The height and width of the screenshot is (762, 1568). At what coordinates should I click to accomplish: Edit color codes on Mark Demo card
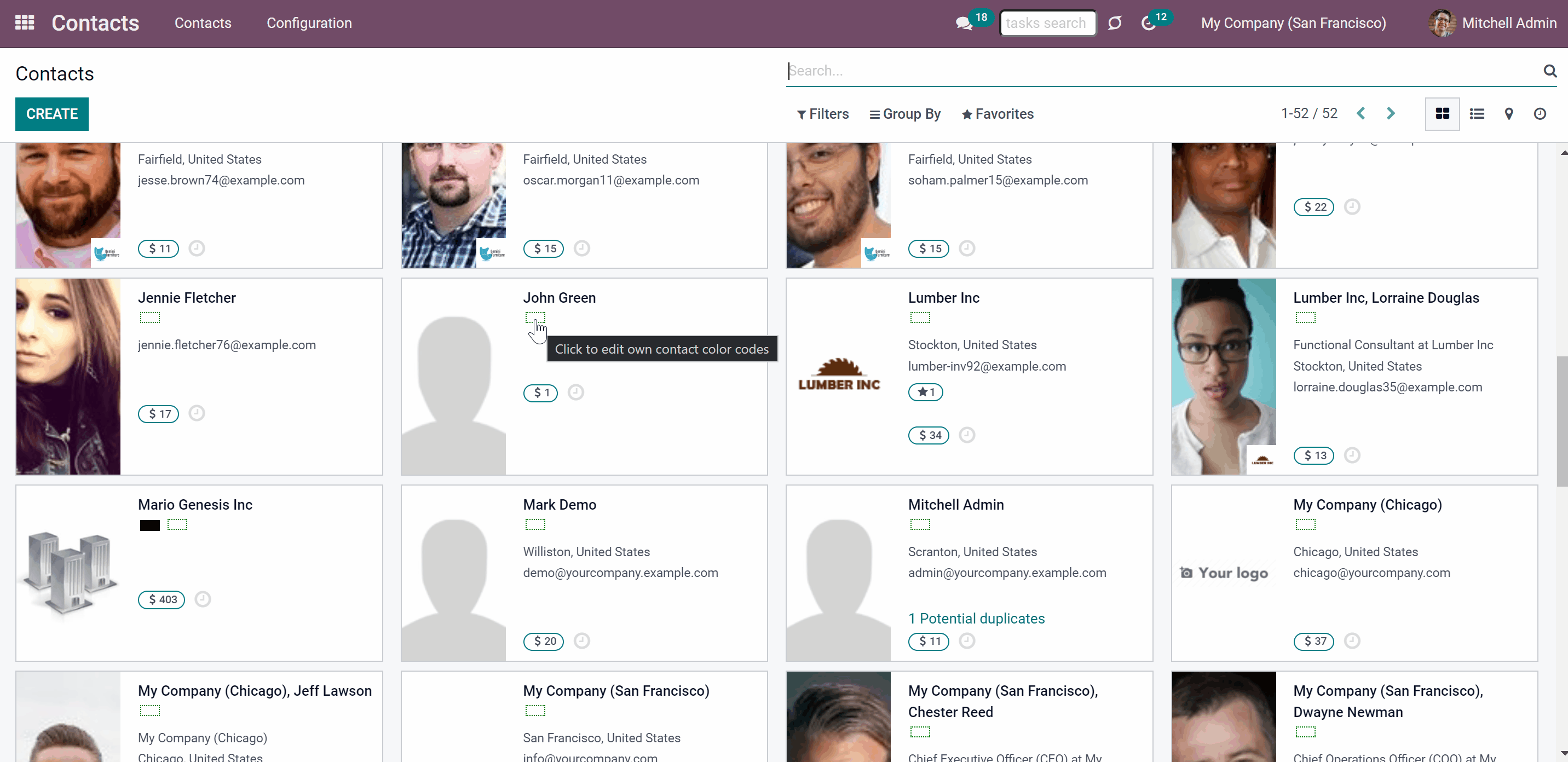click(535, 524)
